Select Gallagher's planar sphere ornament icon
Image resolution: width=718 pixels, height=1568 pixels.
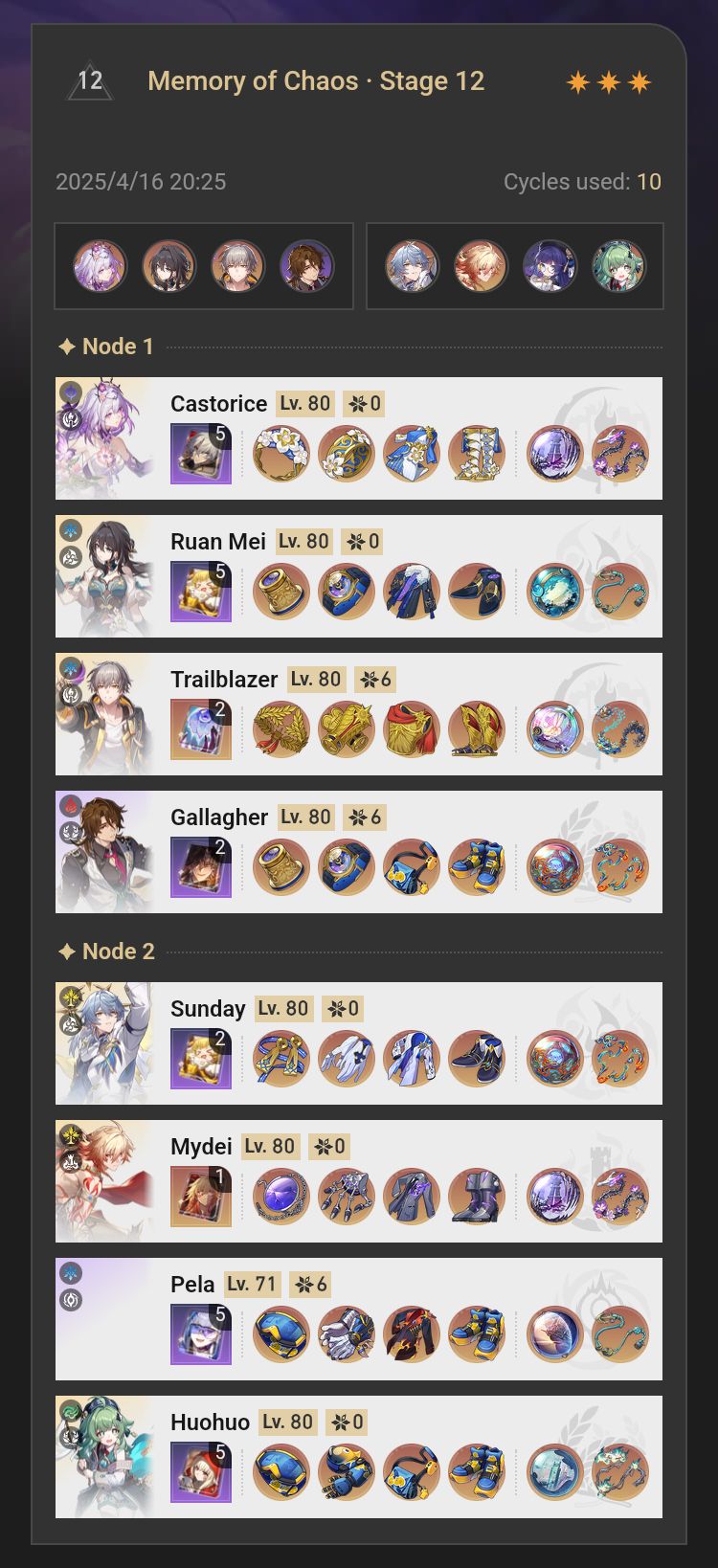click(555, 867)
